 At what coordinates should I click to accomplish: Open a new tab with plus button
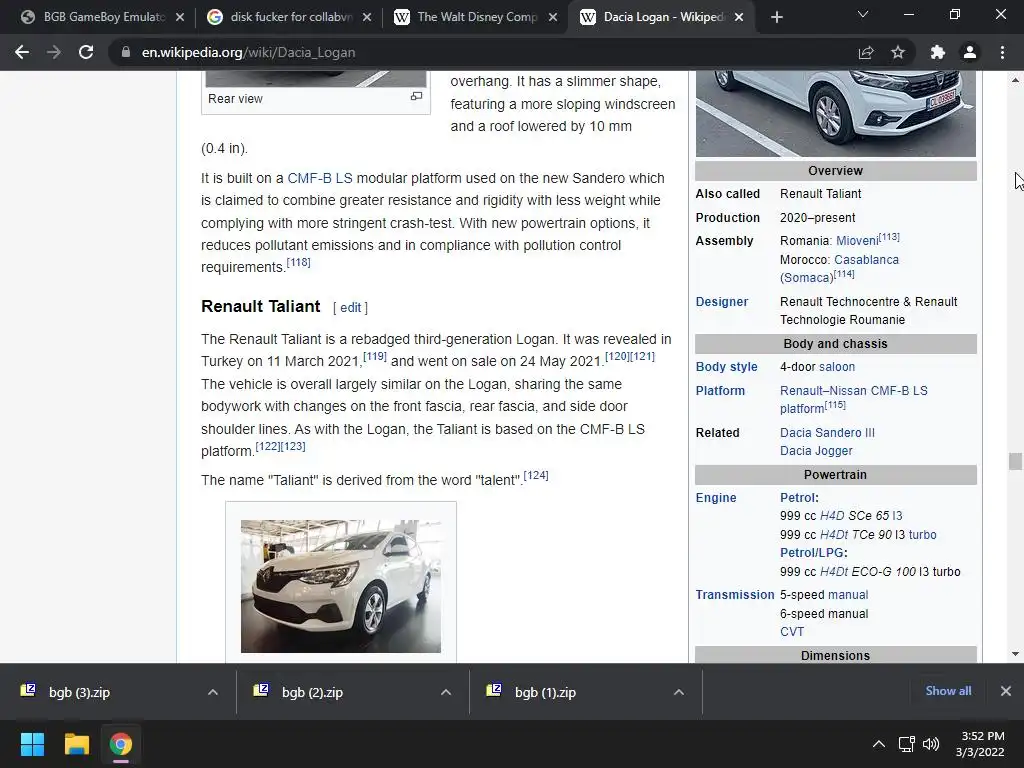coord(776,17)
